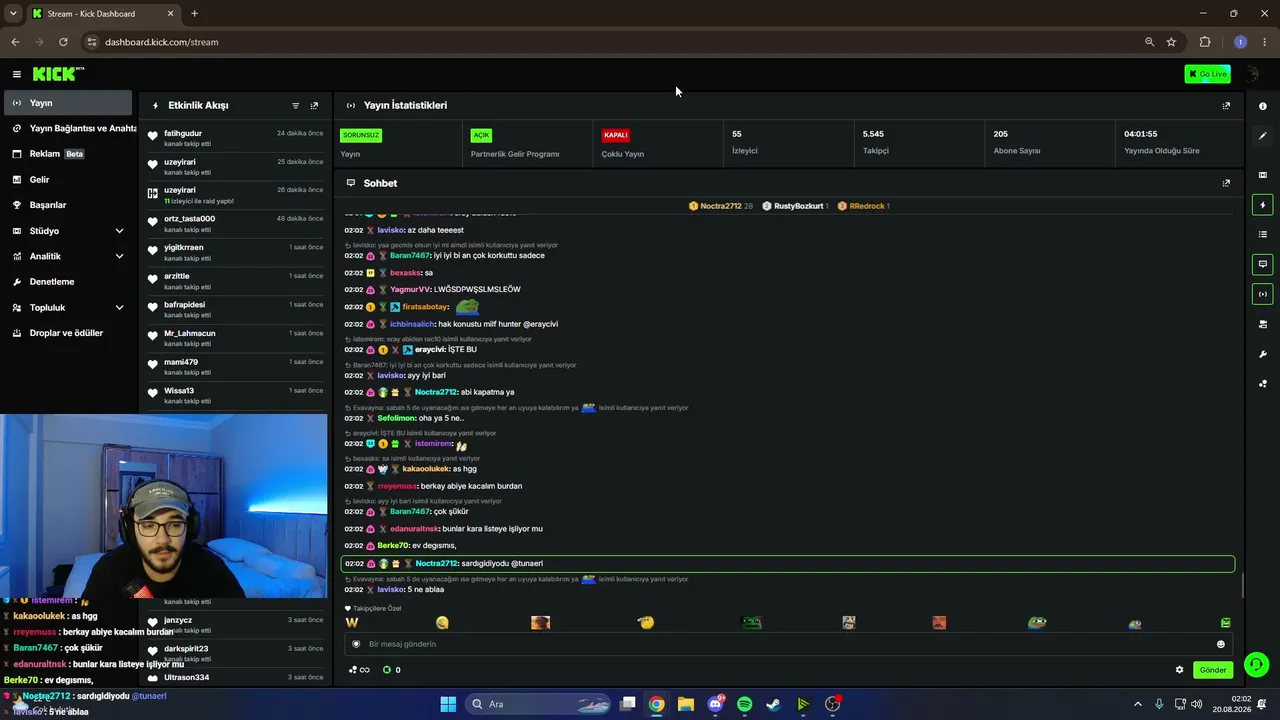The height and width of the screenshot is (720, 1280).
Task: Show hidden system tray icons chevron
Action: coord(1138,704)
